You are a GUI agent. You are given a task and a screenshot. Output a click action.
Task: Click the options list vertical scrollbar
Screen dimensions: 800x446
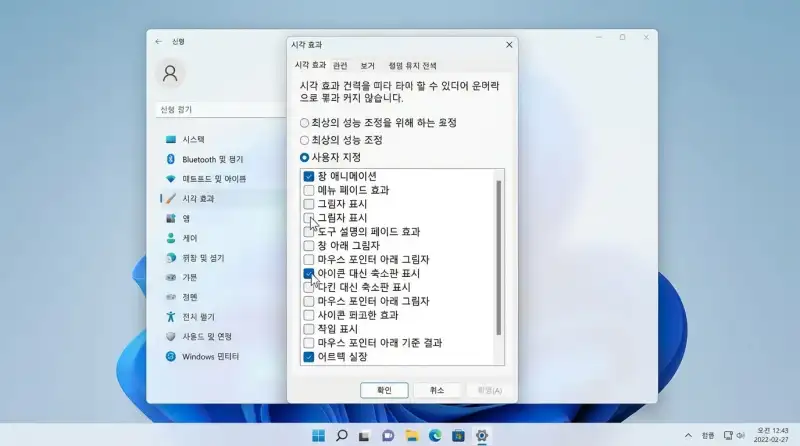click(x=499, y=260)
